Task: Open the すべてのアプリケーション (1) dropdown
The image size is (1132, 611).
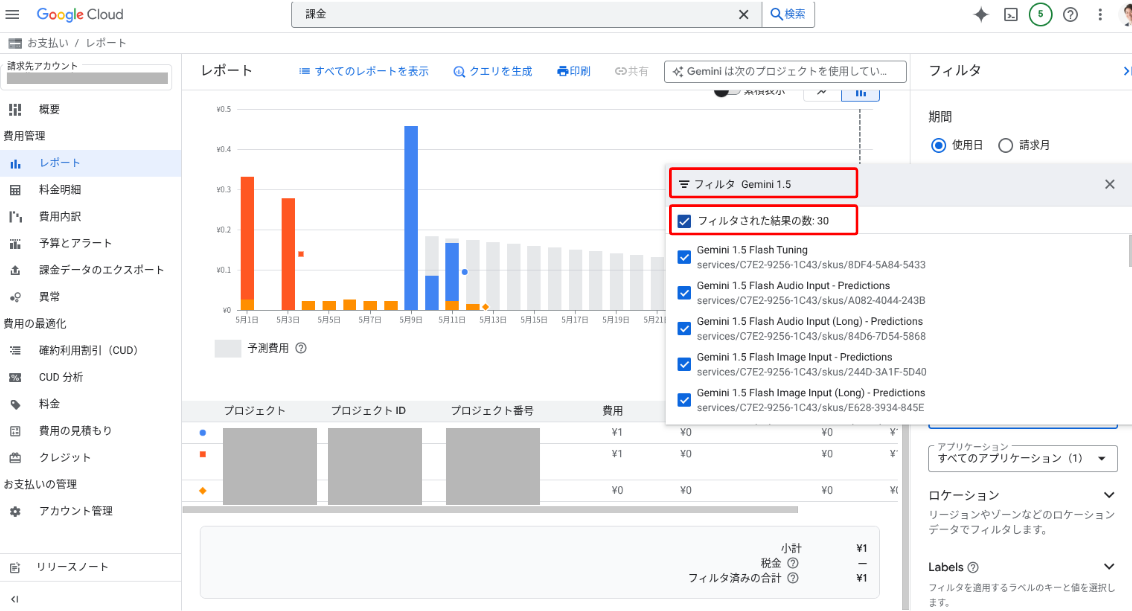Action: pyautogui.click(x=1022, y=458)
